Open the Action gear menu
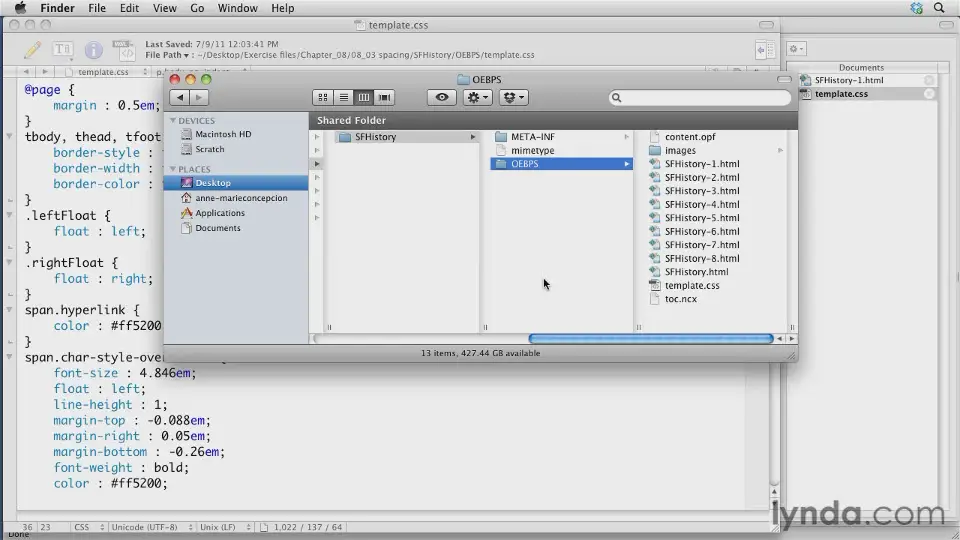Viewport: 960px width, 540px height. pos(478,97)
